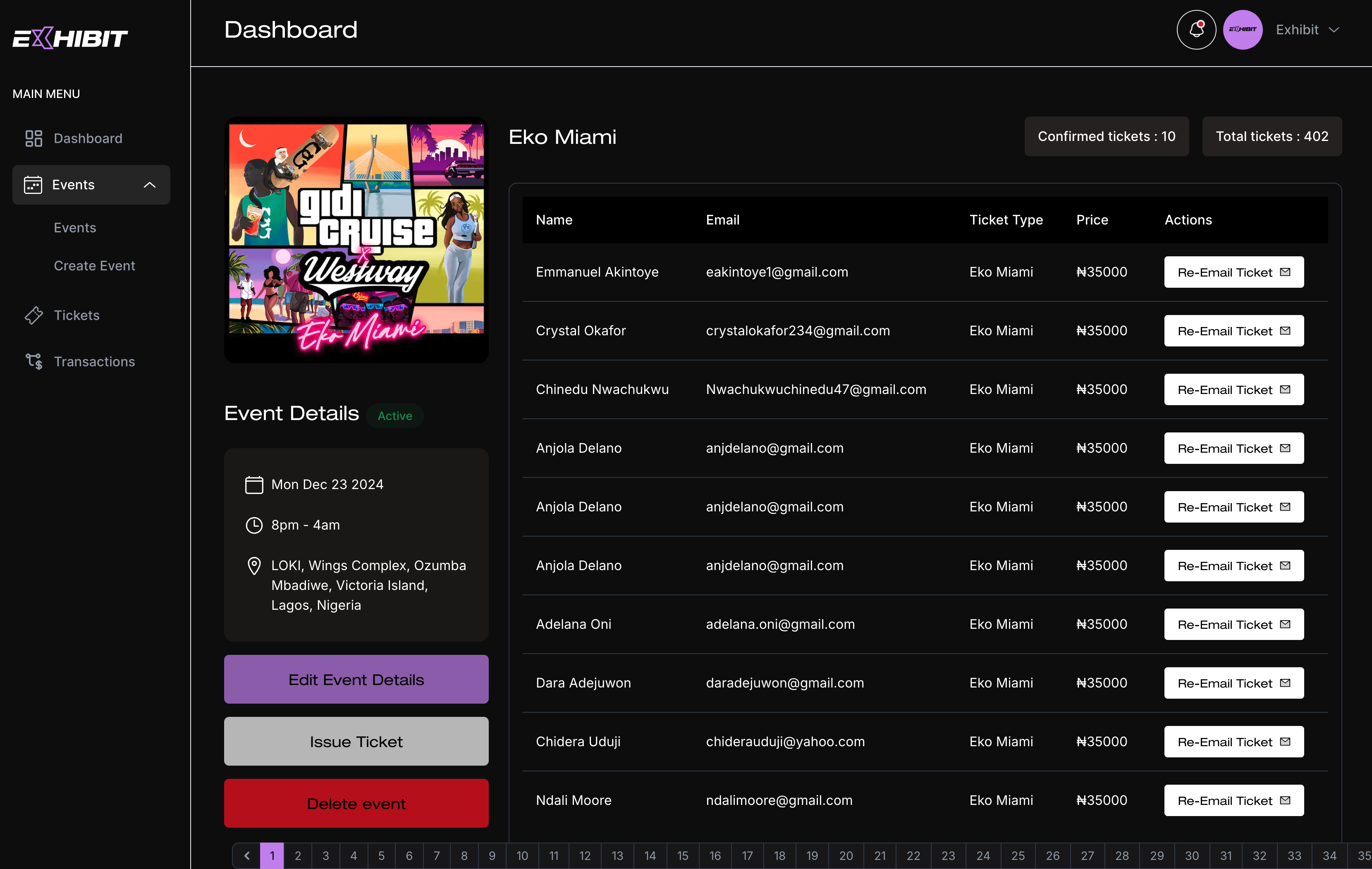Image resolution: width=1372 pixels, height=869 pixels.
Task: Click the Transactions icon in sidebar
Action: [33, 361]
